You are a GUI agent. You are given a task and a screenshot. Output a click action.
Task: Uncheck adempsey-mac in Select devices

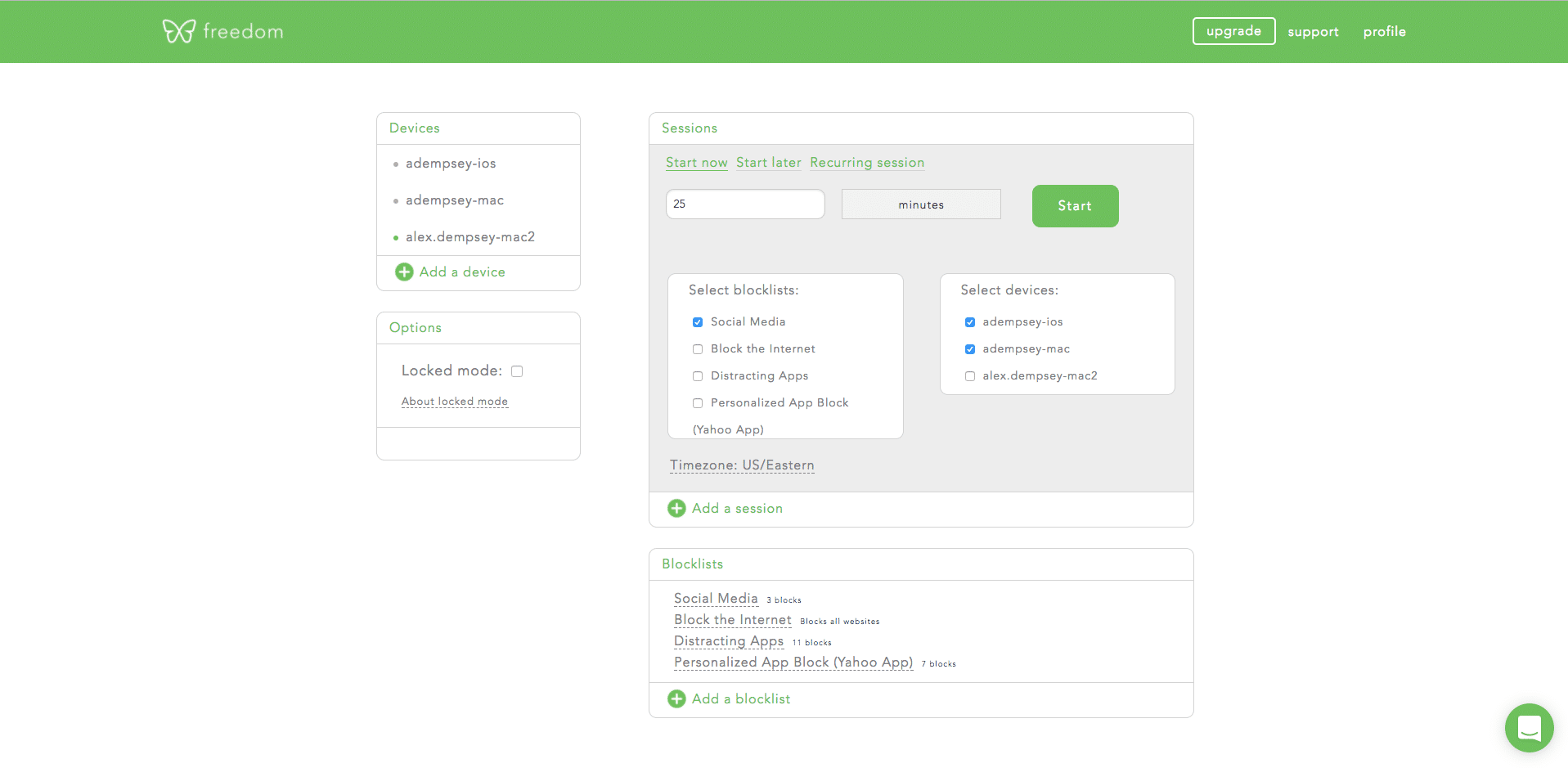[x=970, y=349]
